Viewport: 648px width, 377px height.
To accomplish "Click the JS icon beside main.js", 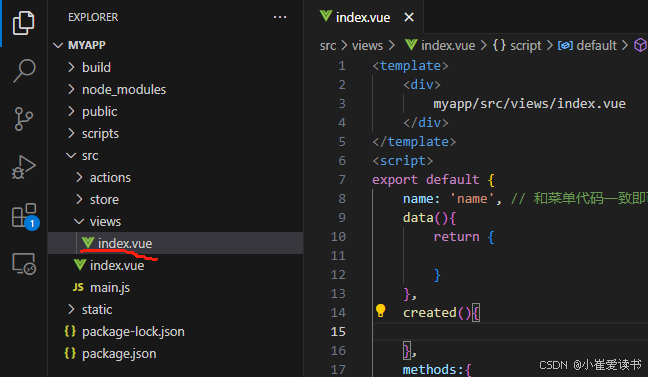I will coord(78,287).
